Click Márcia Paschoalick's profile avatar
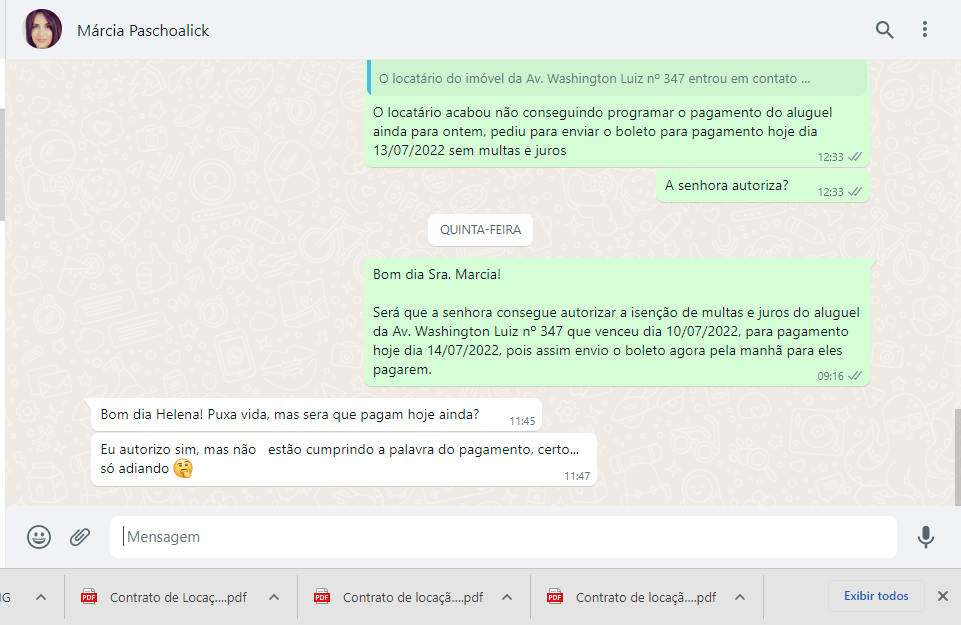 coord(42,30)
